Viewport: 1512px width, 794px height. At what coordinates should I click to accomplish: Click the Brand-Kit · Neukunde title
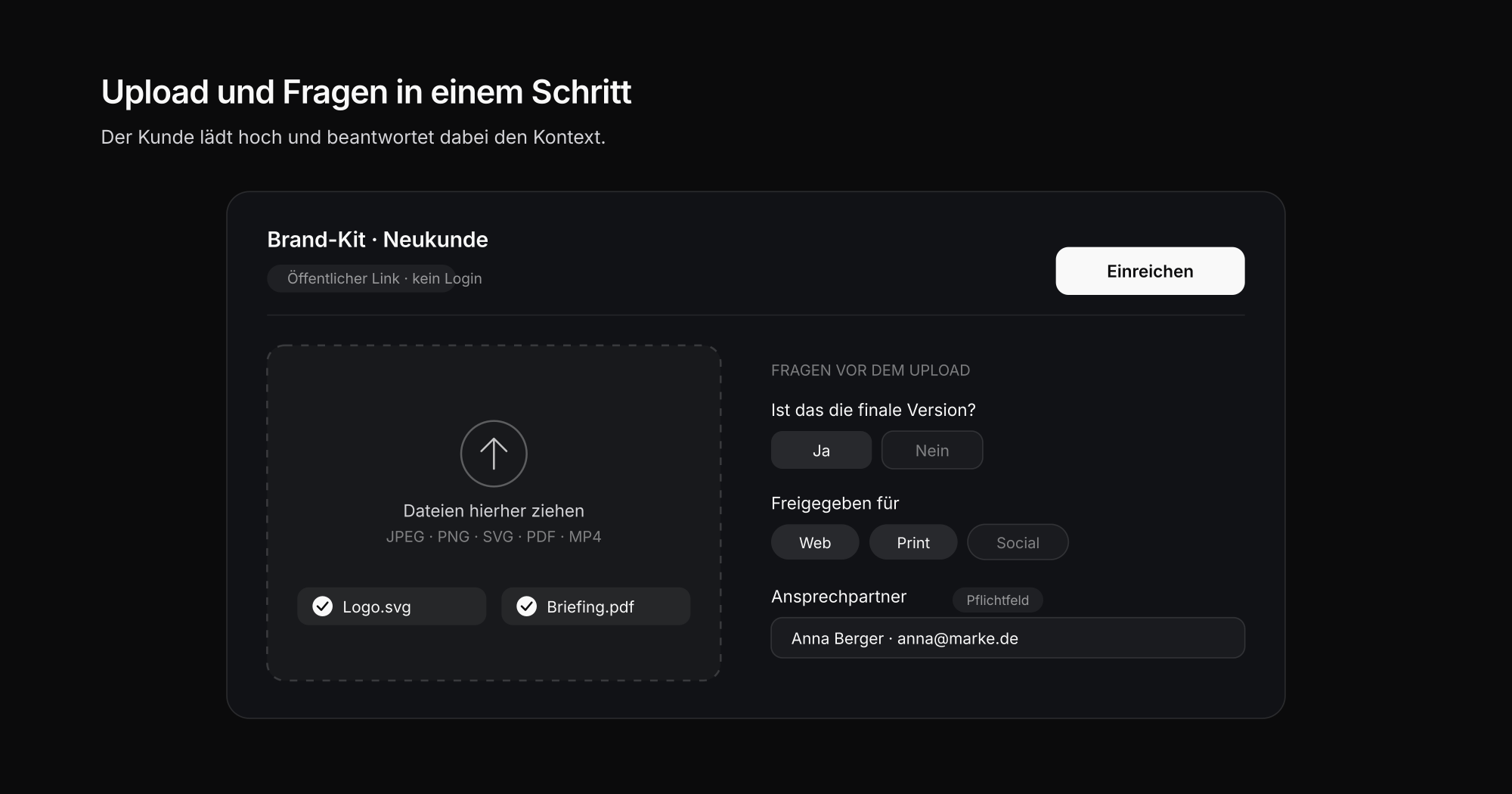point(377,240)
